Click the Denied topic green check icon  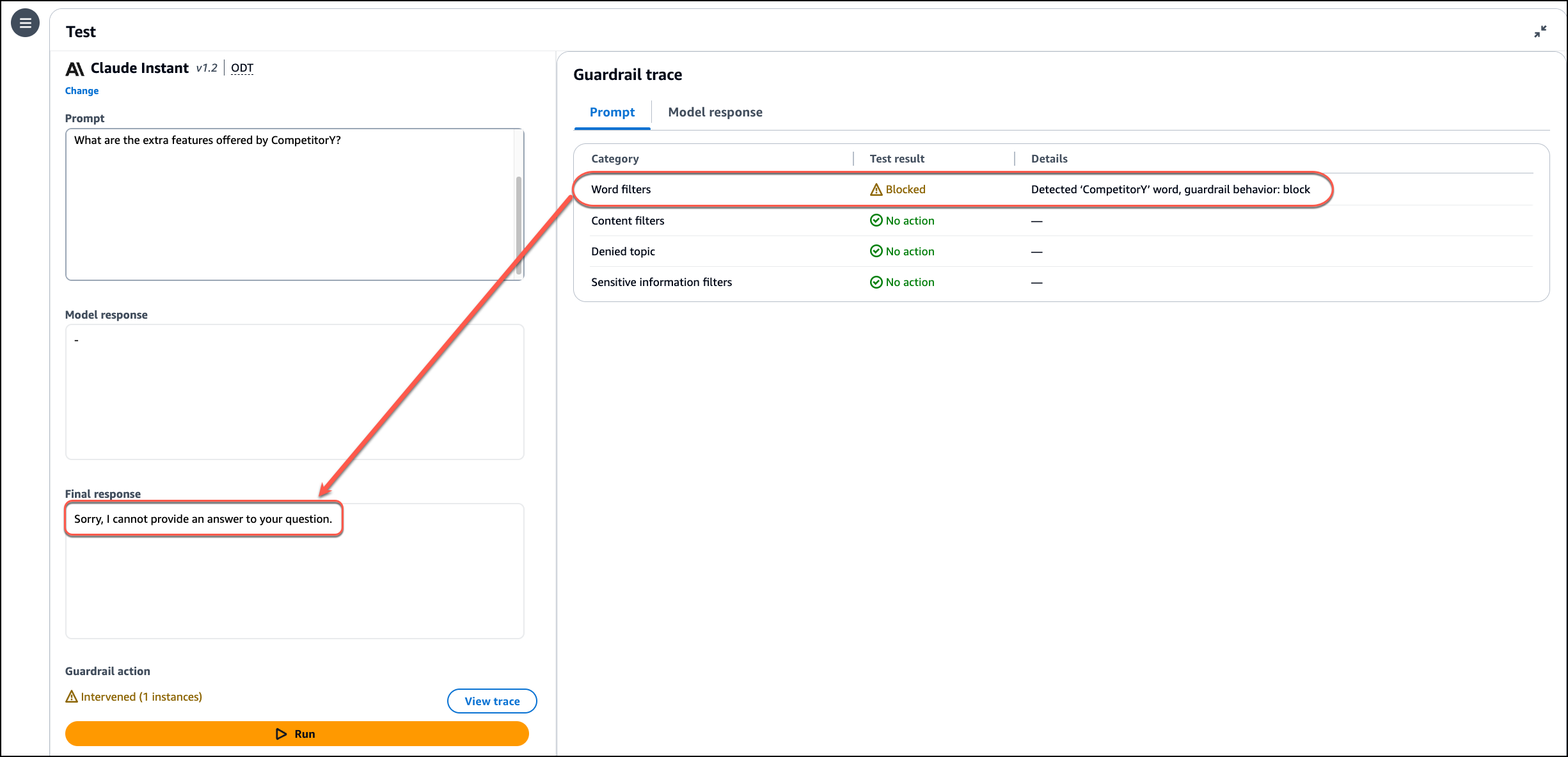(876, 251)
